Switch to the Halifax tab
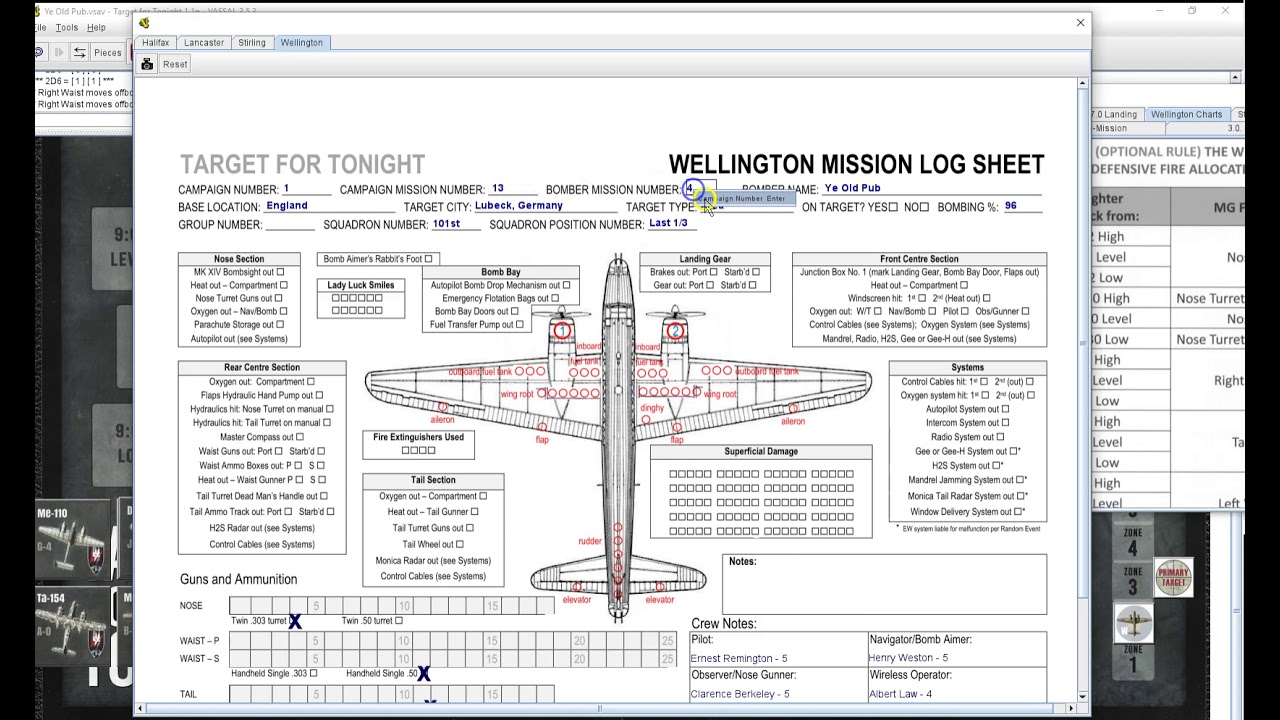This screenshot has height=720, width=1280. (x=155, y=43)
